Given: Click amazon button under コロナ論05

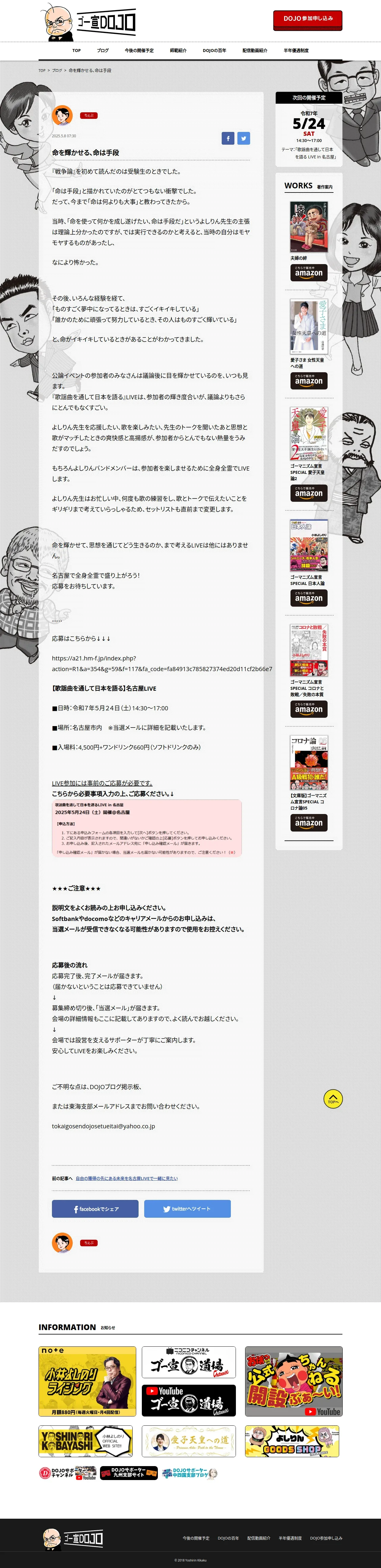Looking at the screenshot, I should pyautogui.click(x=309, y=822).
